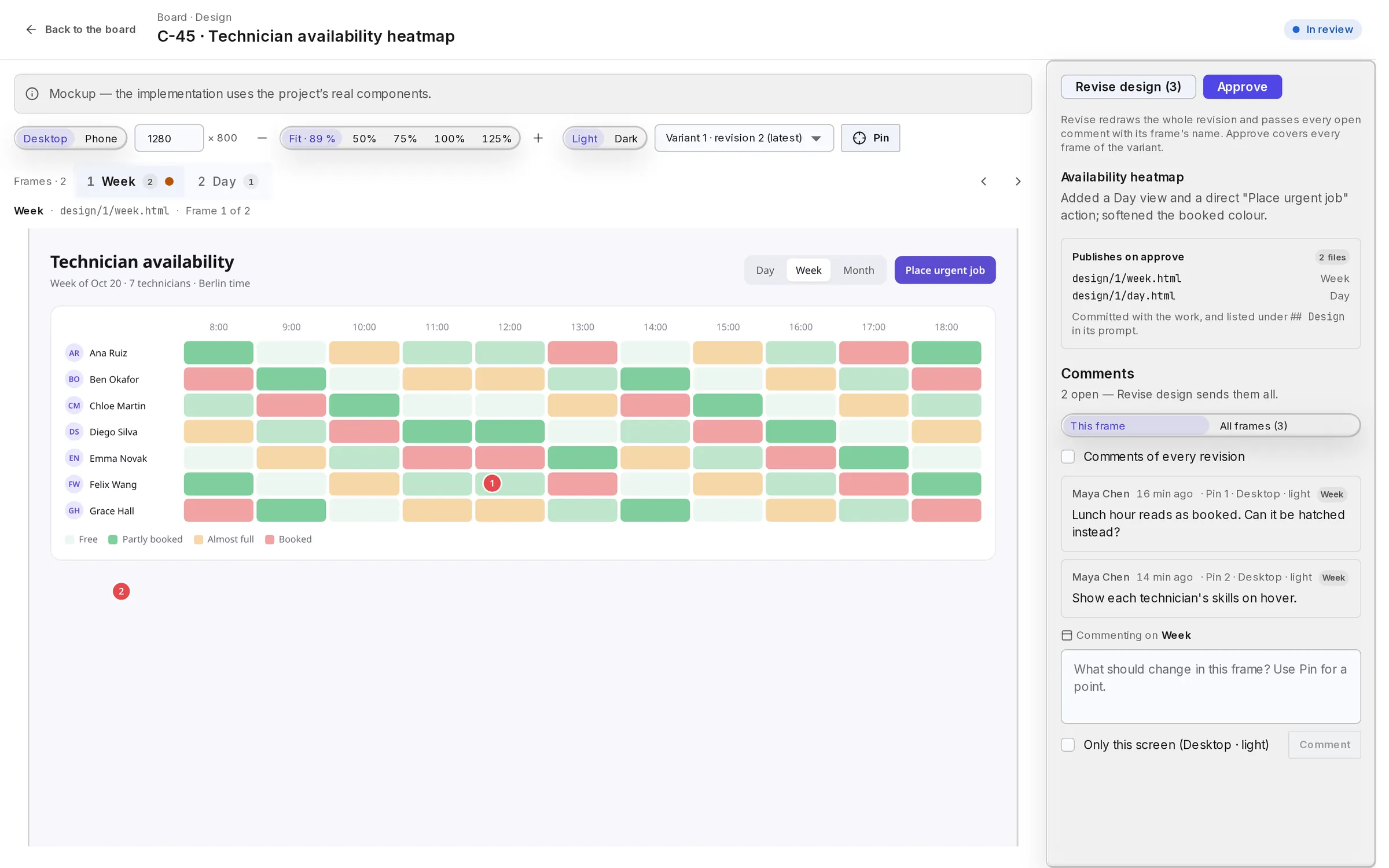This screenshot has height=868, width=1389.
Task: Set zoom to 50%
Action: pyautogui.click(x=364, y=138)
